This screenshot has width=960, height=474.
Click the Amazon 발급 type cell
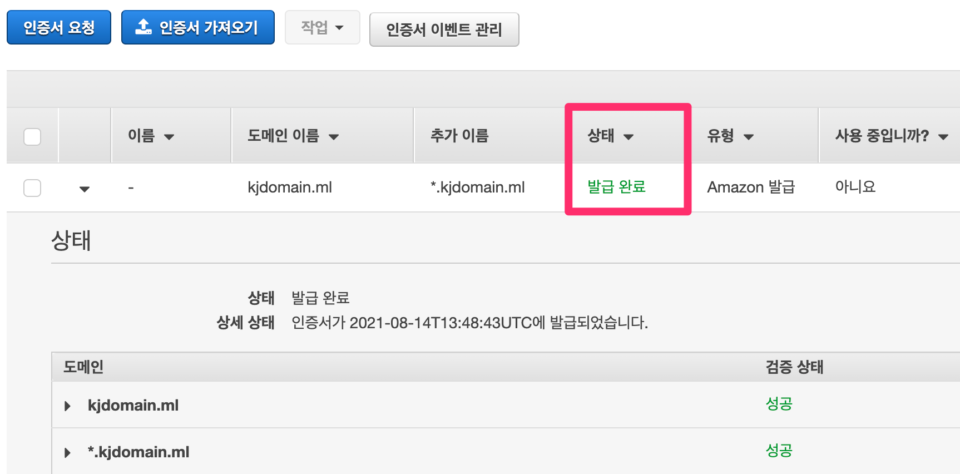coord(751,188)
